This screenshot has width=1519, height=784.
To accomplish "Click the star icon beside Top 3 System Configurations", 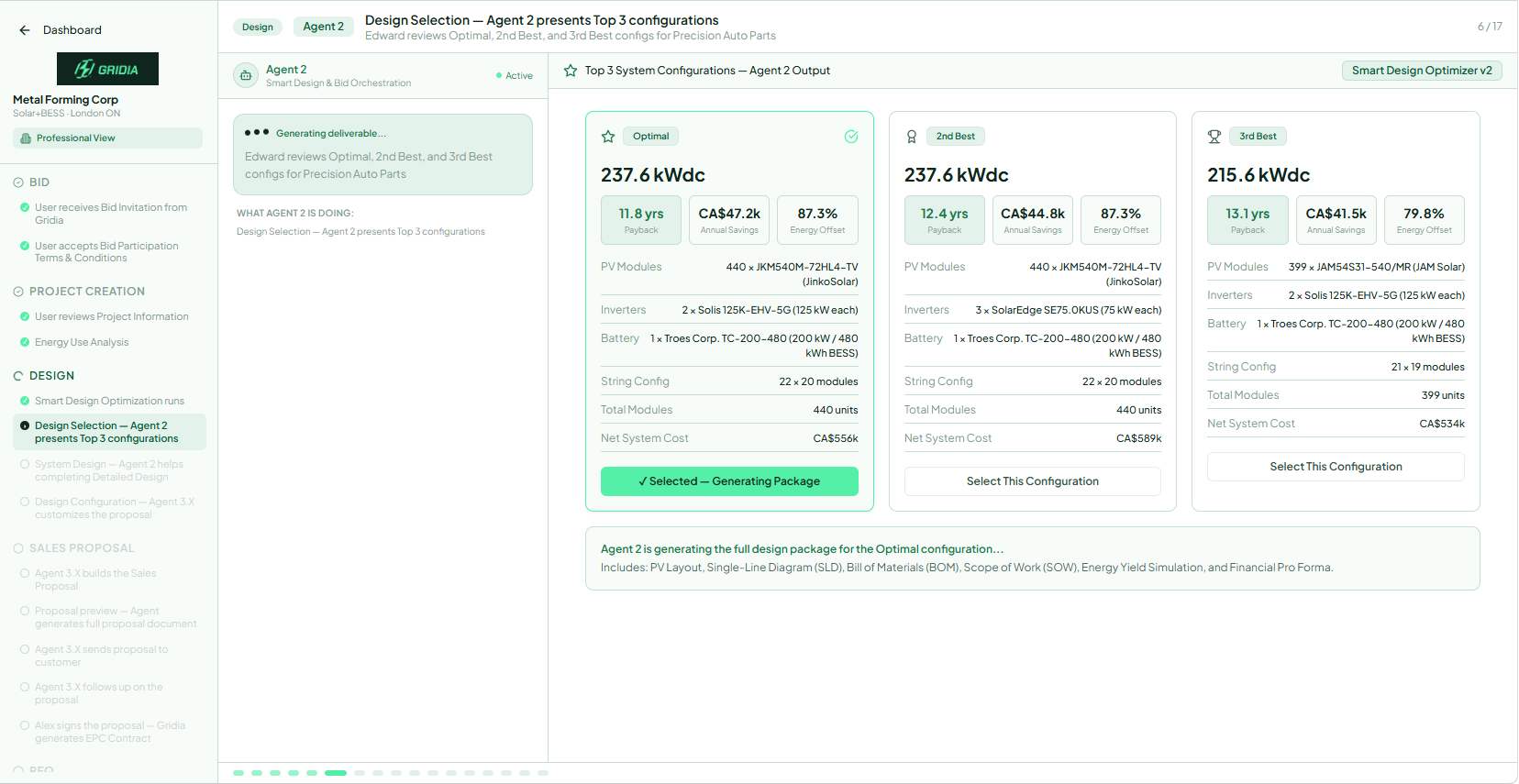I will [x=571, y=71].
